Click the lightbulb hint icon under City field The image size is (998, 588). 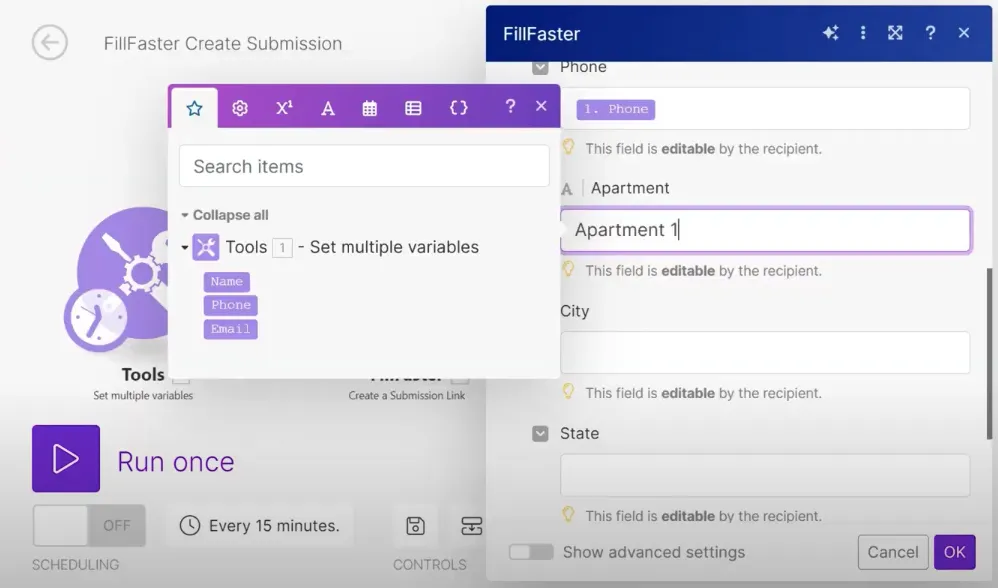click(568, 392)
